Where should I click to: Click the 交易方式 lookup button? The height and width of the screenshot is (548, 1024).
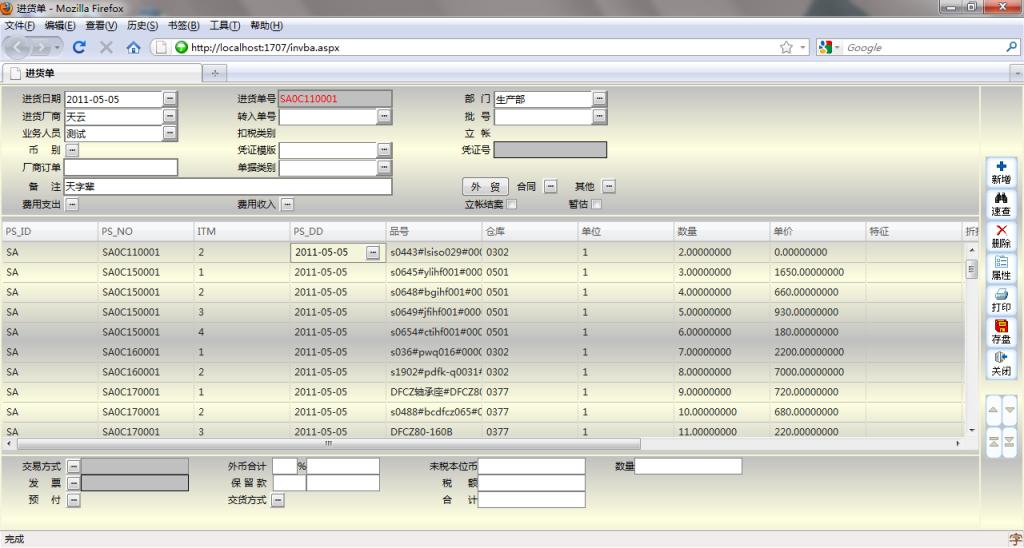tap(74, 466)
